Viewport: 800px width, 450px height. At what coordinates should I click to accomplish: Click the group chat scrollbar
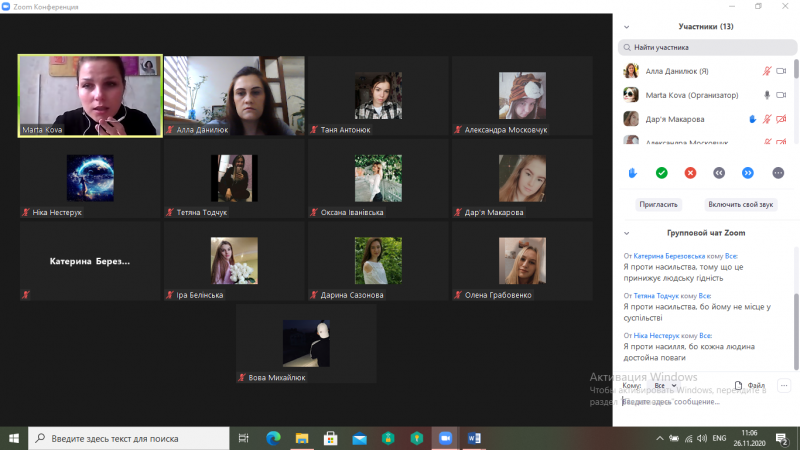pyautogui.click(x=796, y=332)
